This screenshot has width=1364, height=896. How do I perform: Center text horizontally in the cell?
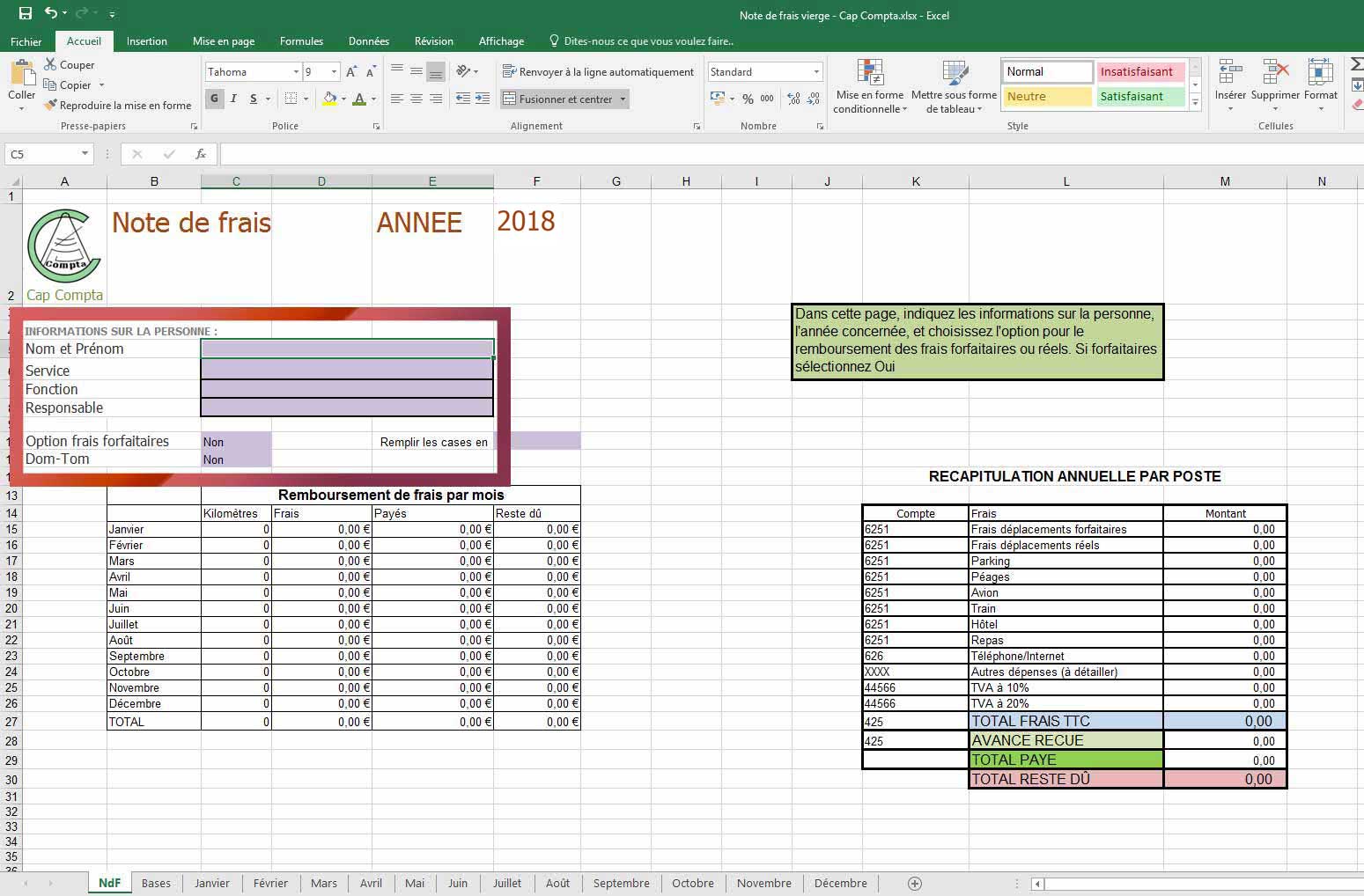coord(417,99)
